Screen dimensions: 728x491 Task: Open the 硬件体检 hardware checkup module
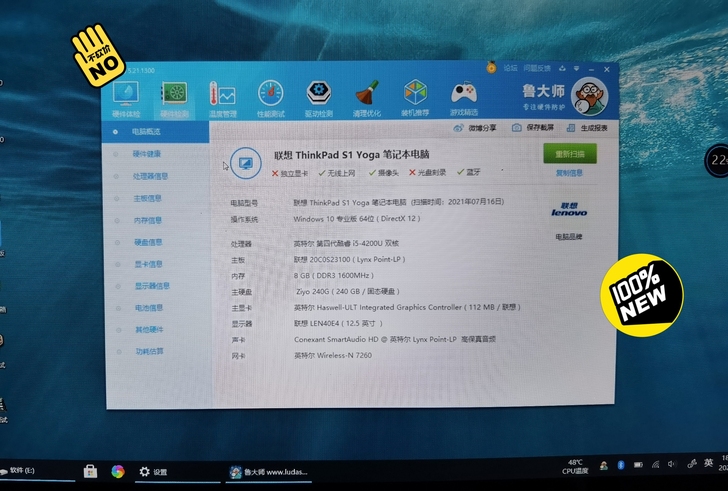tap(126, 98)
